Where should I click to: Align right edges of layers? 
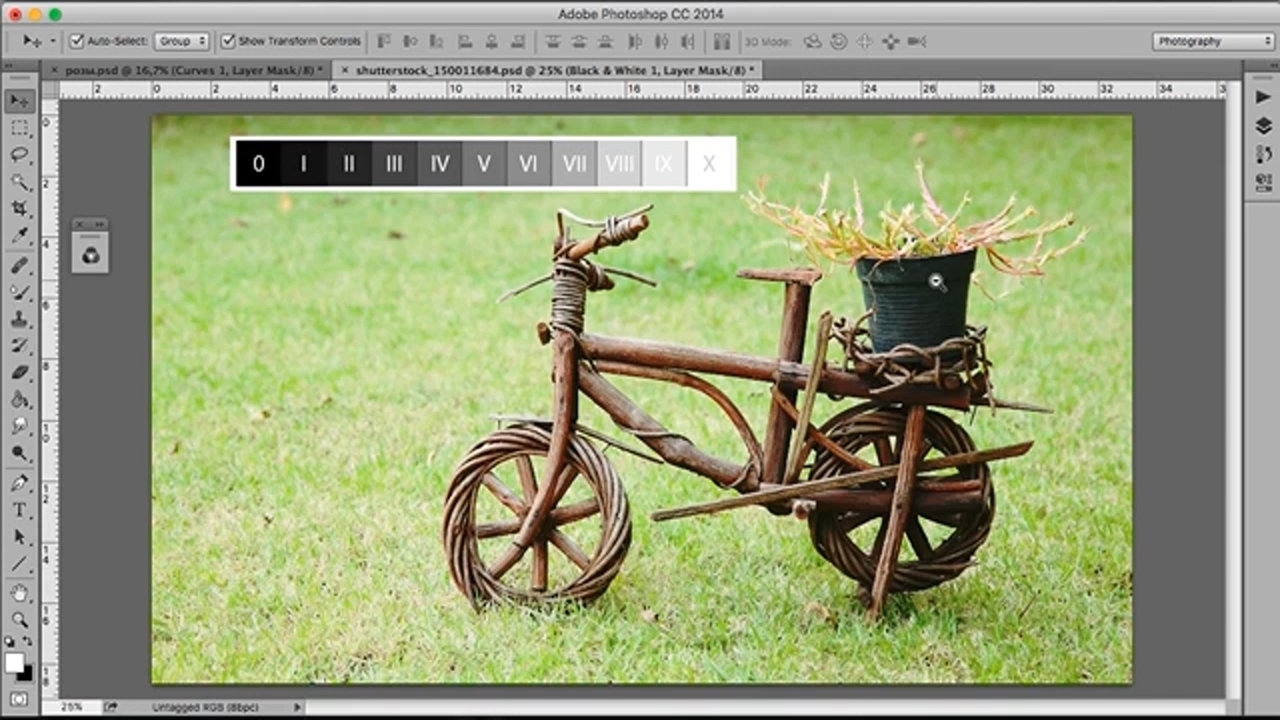(519, 41)
